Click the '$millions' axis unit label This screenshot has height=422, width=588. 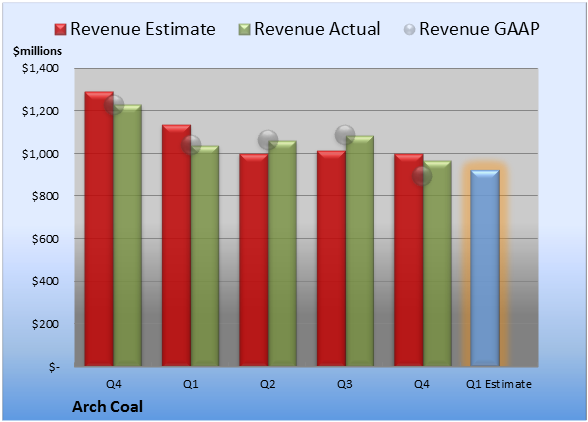[x=37, y=51]
